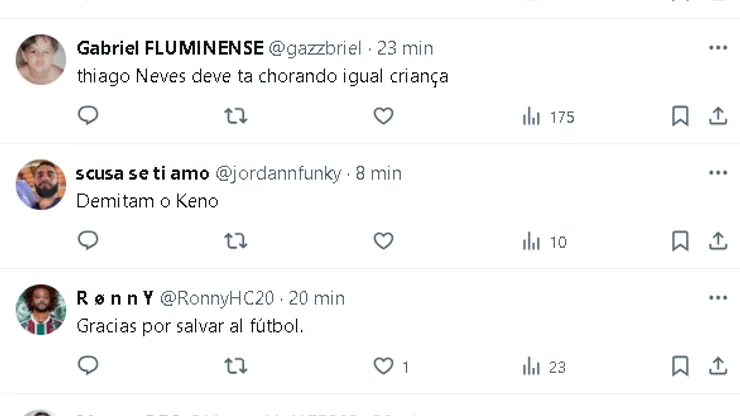Share Gabriel FLUMINENSE's tweet
The width and height of the screenshot is (740, 416).
pyautogui.click(x=718, y=116)
